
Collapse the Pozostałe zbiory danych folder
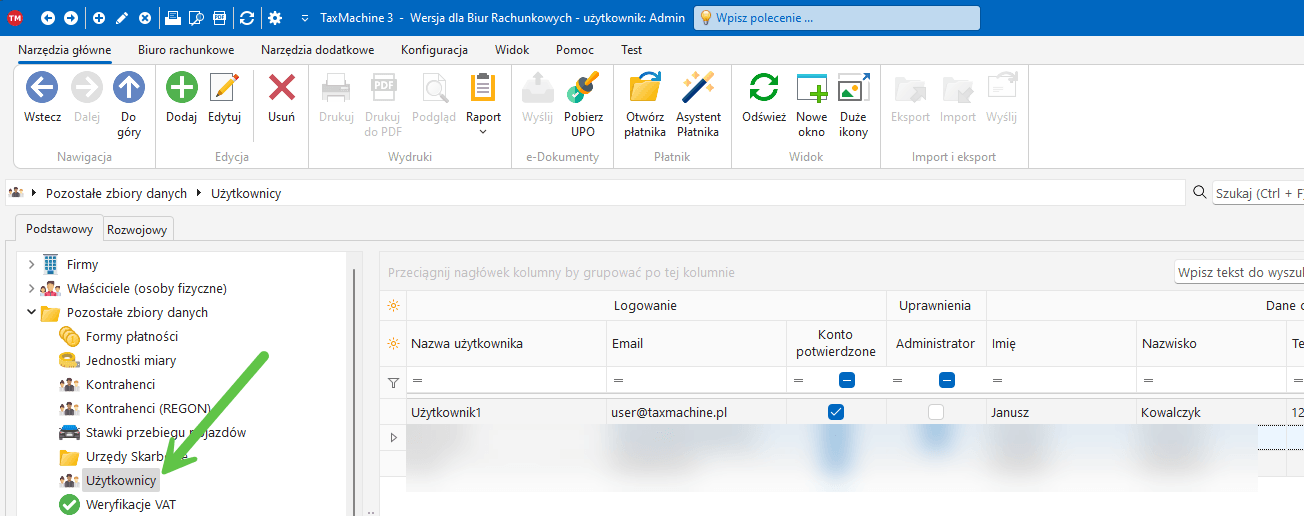[31, 313]
